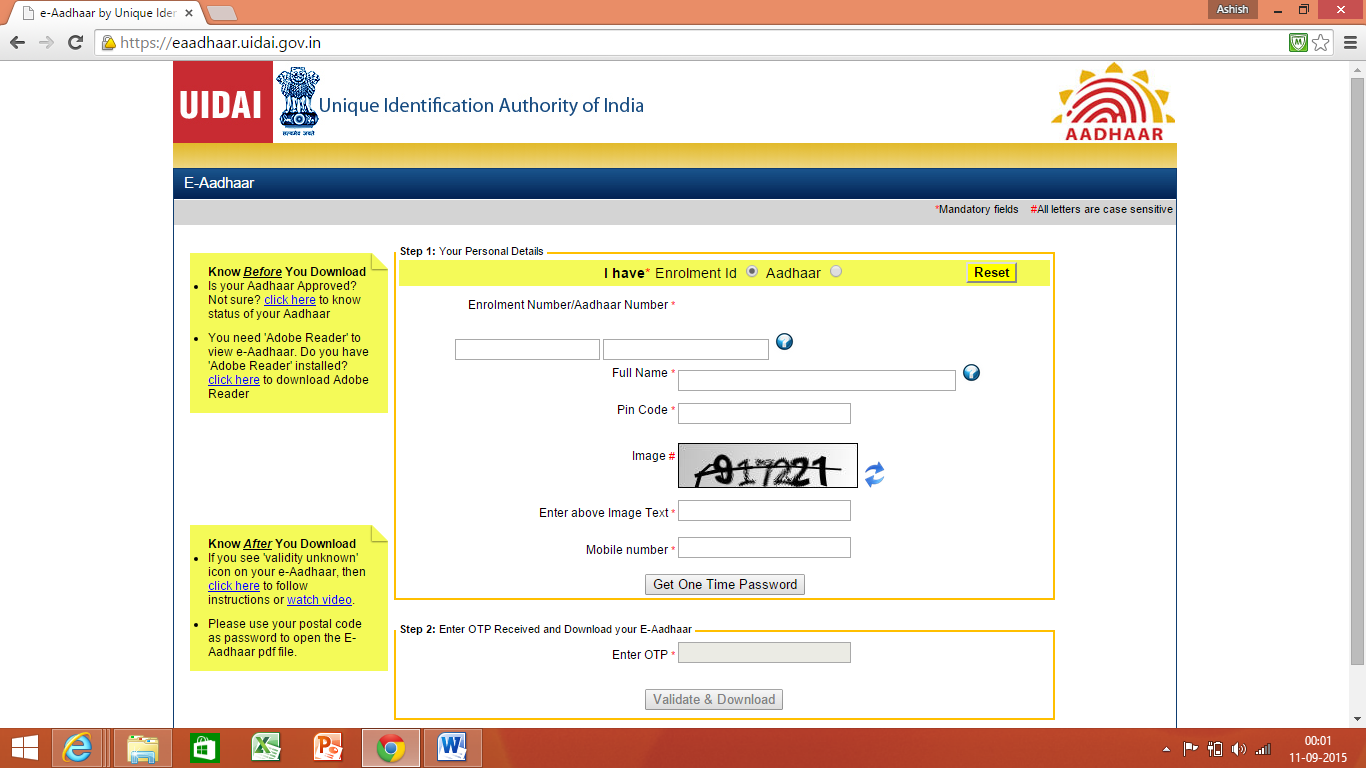Click the captcha image
Image resolution: width=1366 pixels, height=768 pixels.
tap(768, 465)
